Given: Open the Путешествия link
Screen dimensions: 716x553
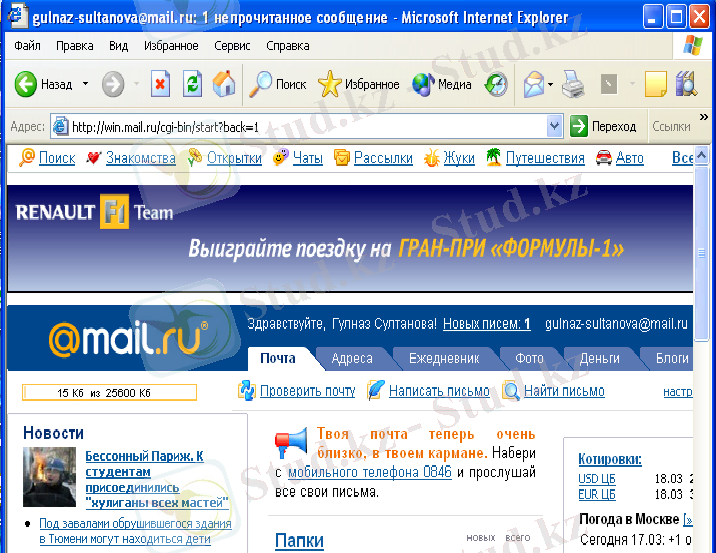Looking at the screenshot, I should (545, 158).
